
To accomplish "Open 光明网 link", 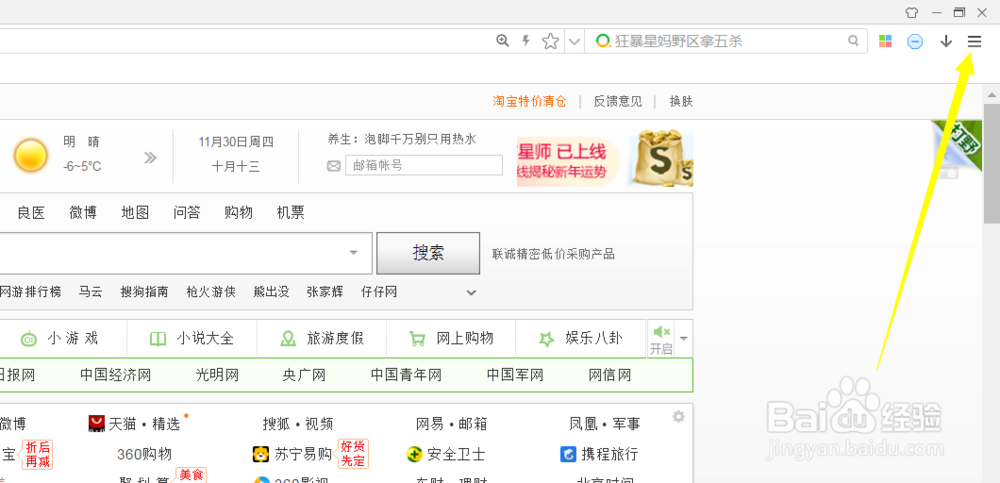I will (x=217, y=375).
